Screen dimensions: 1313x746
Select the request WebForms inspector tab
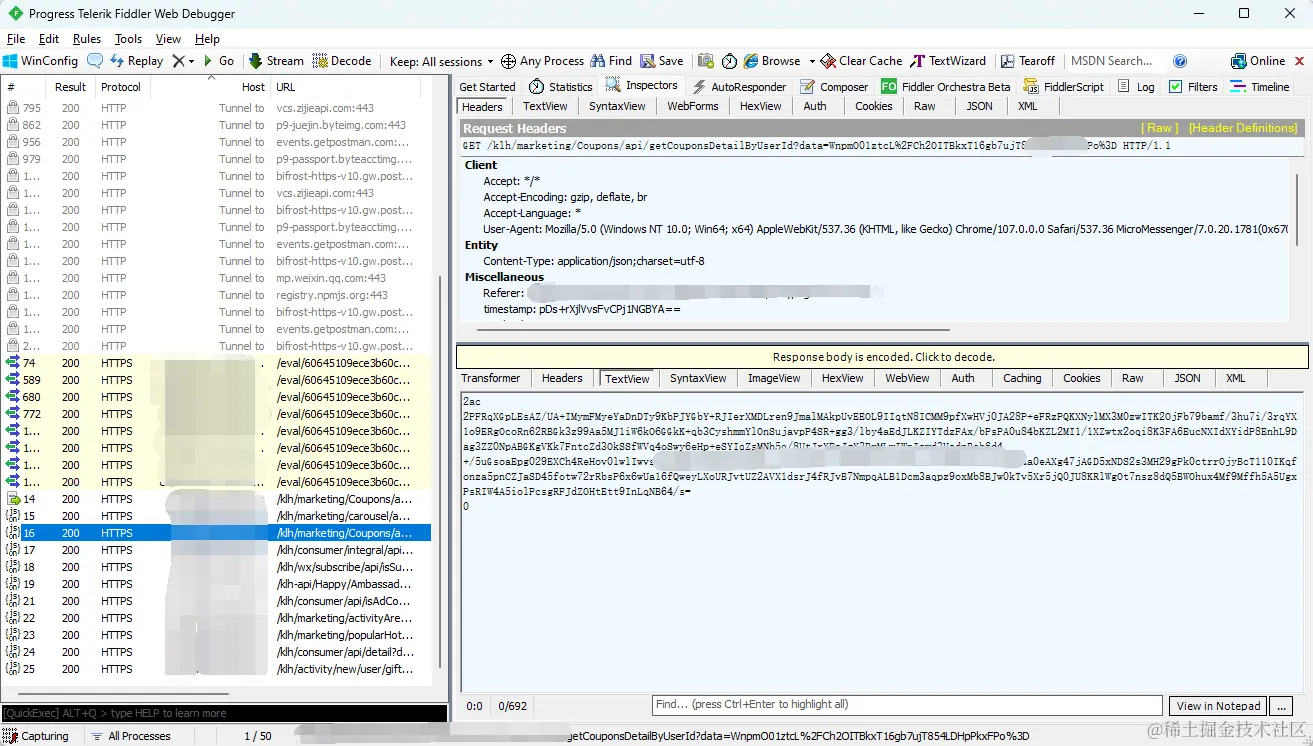(x=693, y=106)
